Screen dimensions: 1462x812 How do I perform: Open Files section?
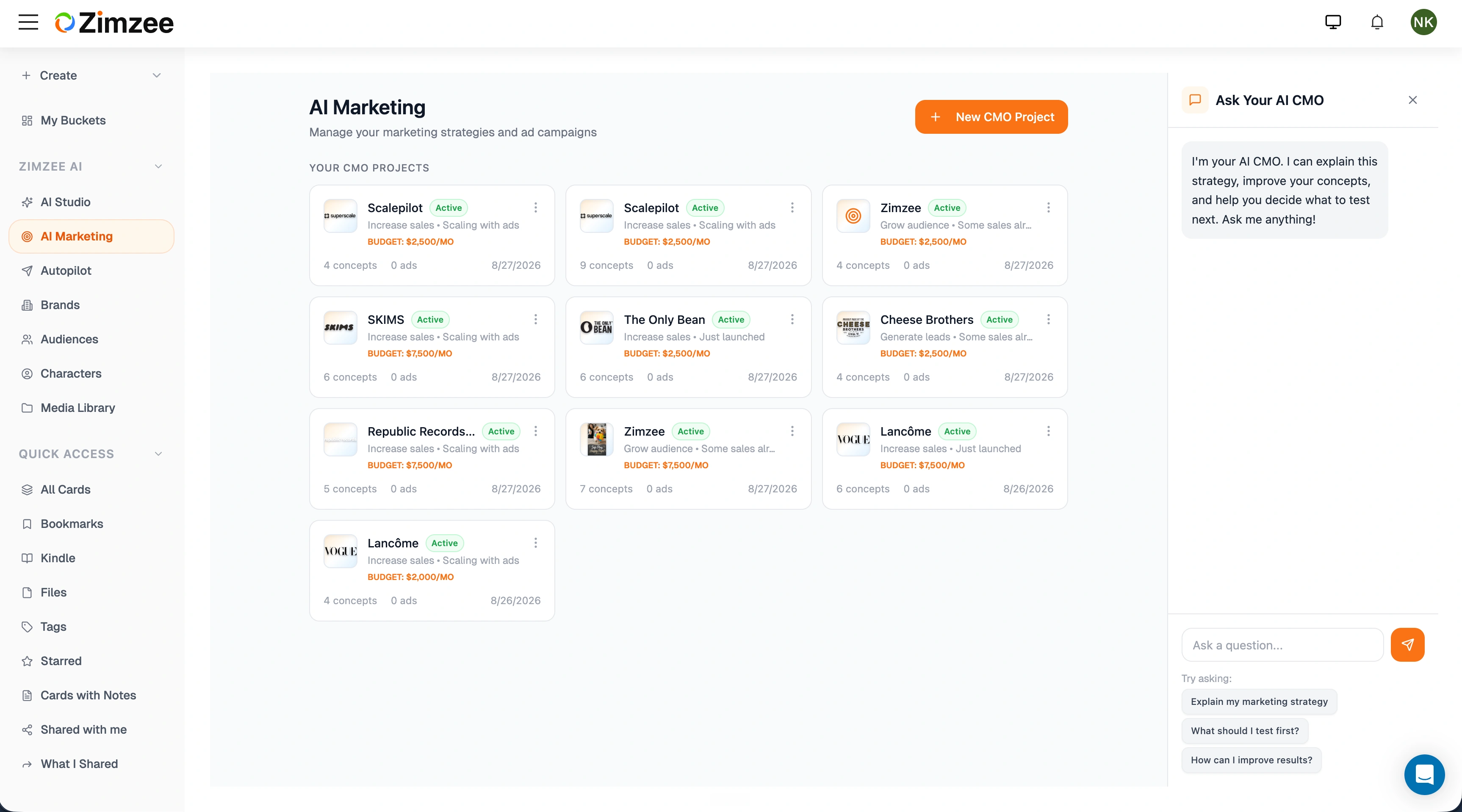tap(91, 592)
